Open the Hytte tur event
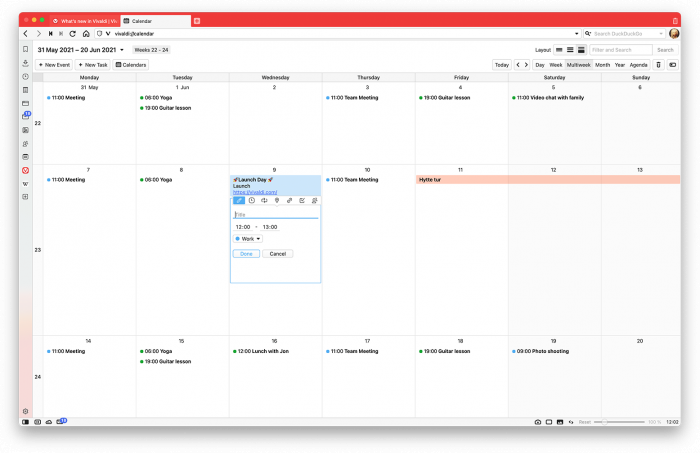Screen dimensions: 700x453 [x=548, y=179]
